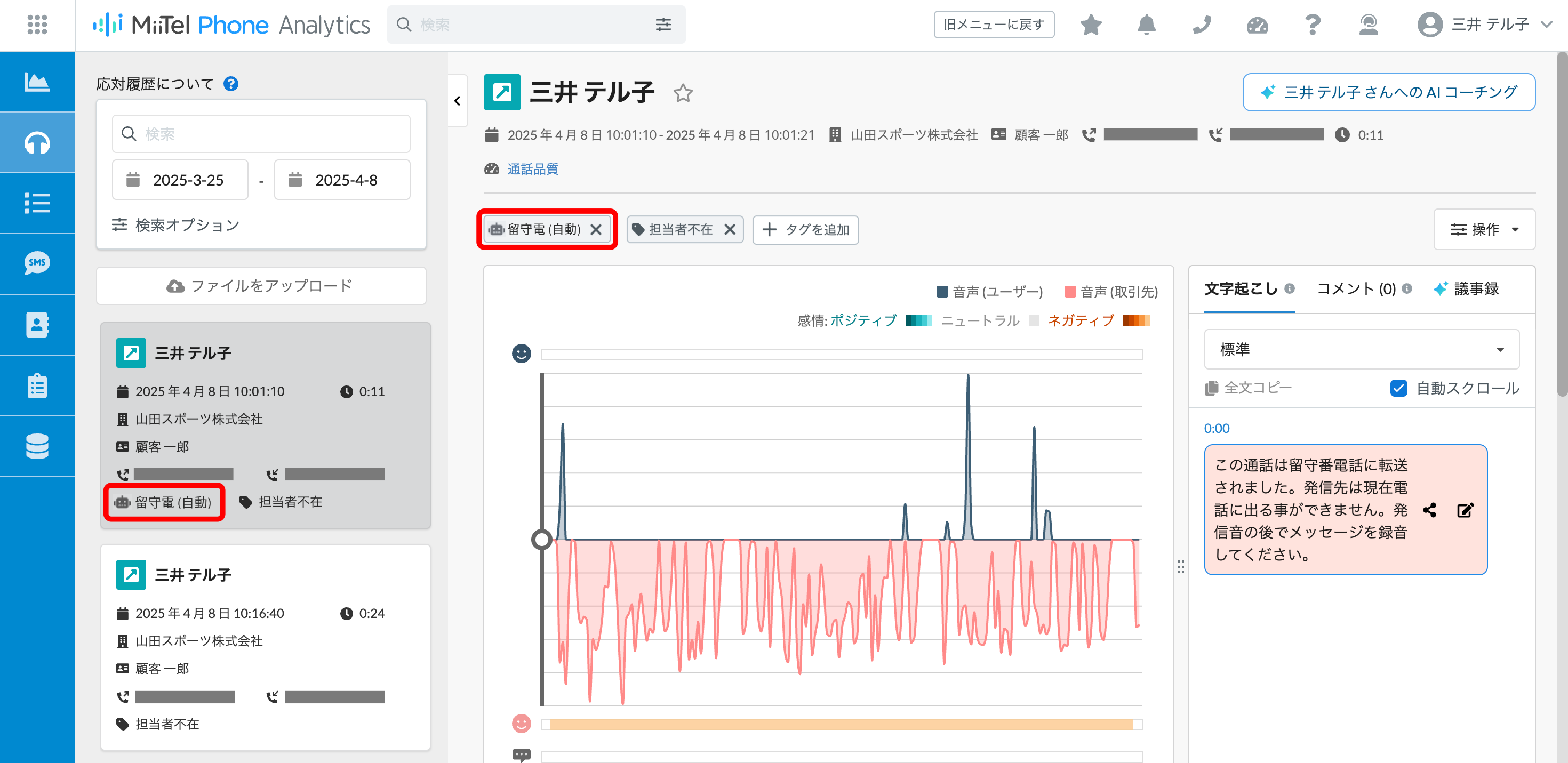Open the analytics chart sidebar icon
1568x763 pixels.
(x=37, y=82)
